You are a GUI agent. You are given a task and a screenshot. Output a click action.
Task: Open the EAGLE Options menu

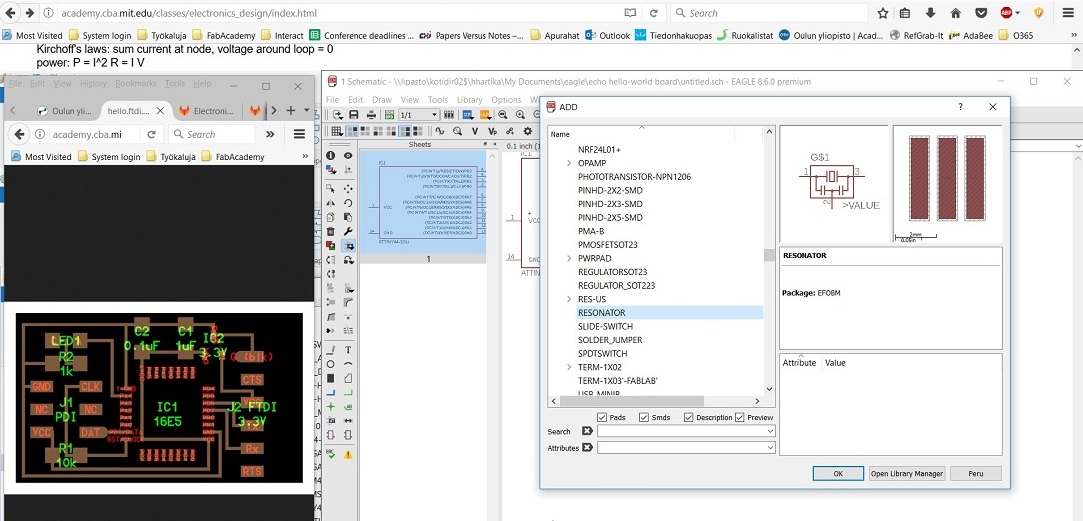pyautogui.click(x=506, y=100)
